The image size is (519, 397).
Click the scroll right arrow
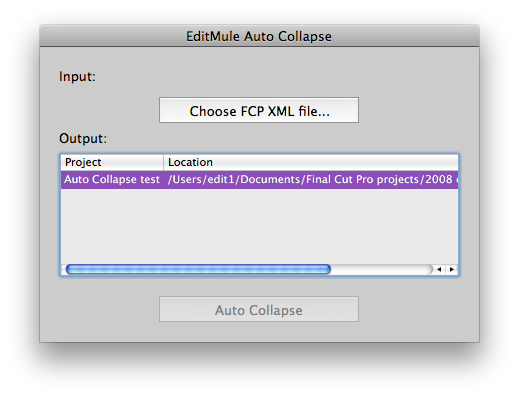click(452, 269)
